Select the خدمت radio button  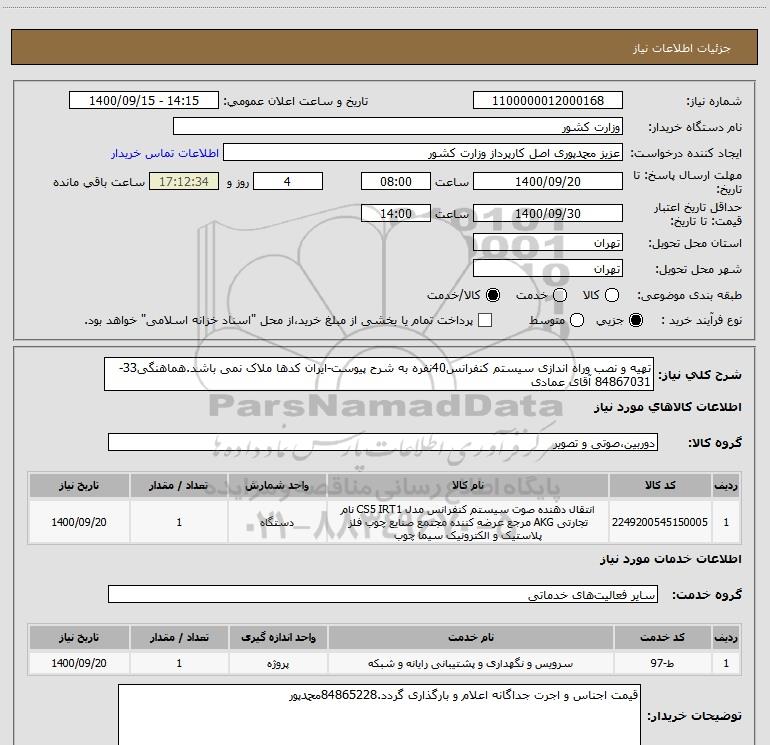(560, 295)
